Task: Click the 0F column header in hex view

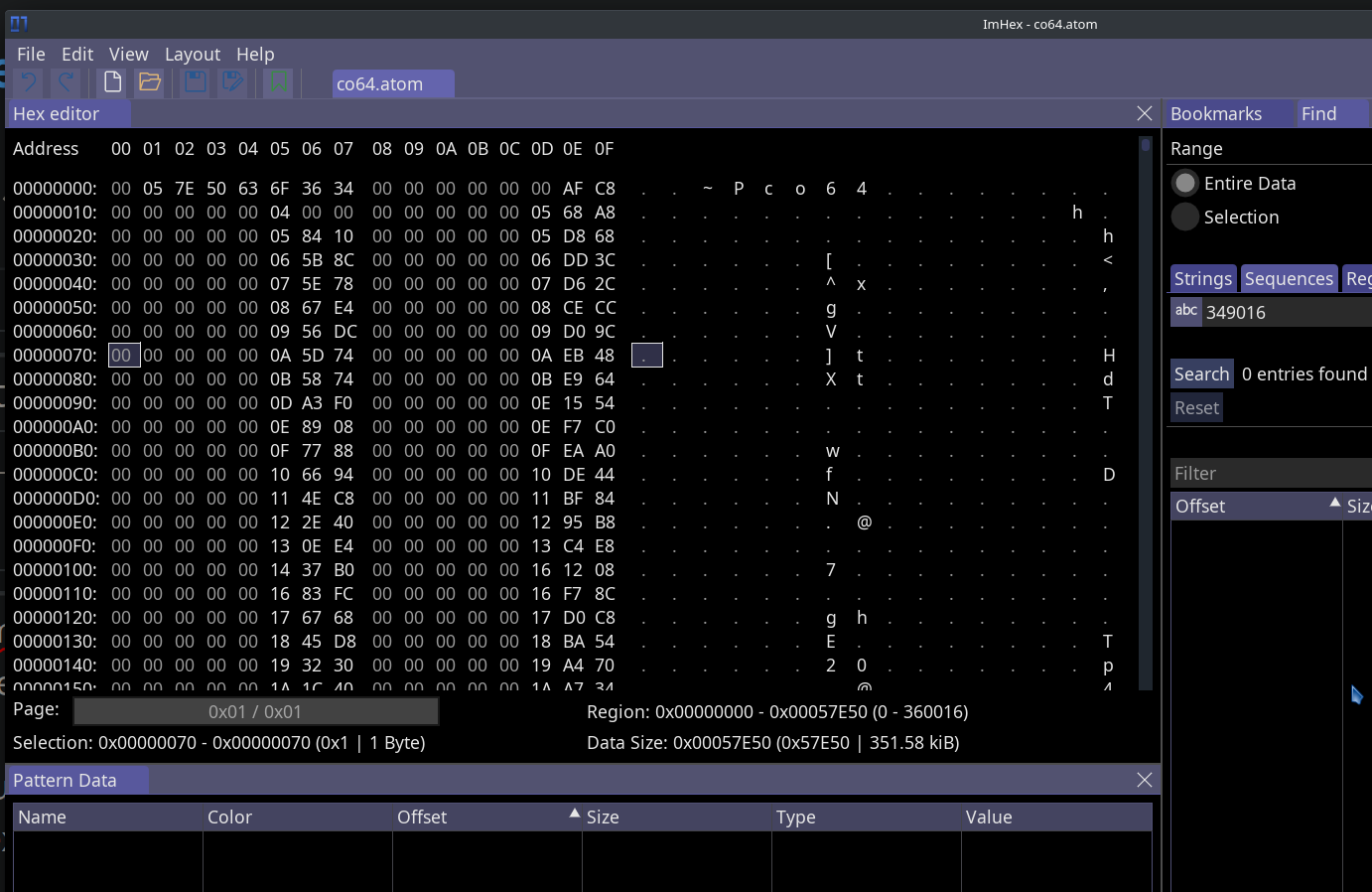Action: 605,148
